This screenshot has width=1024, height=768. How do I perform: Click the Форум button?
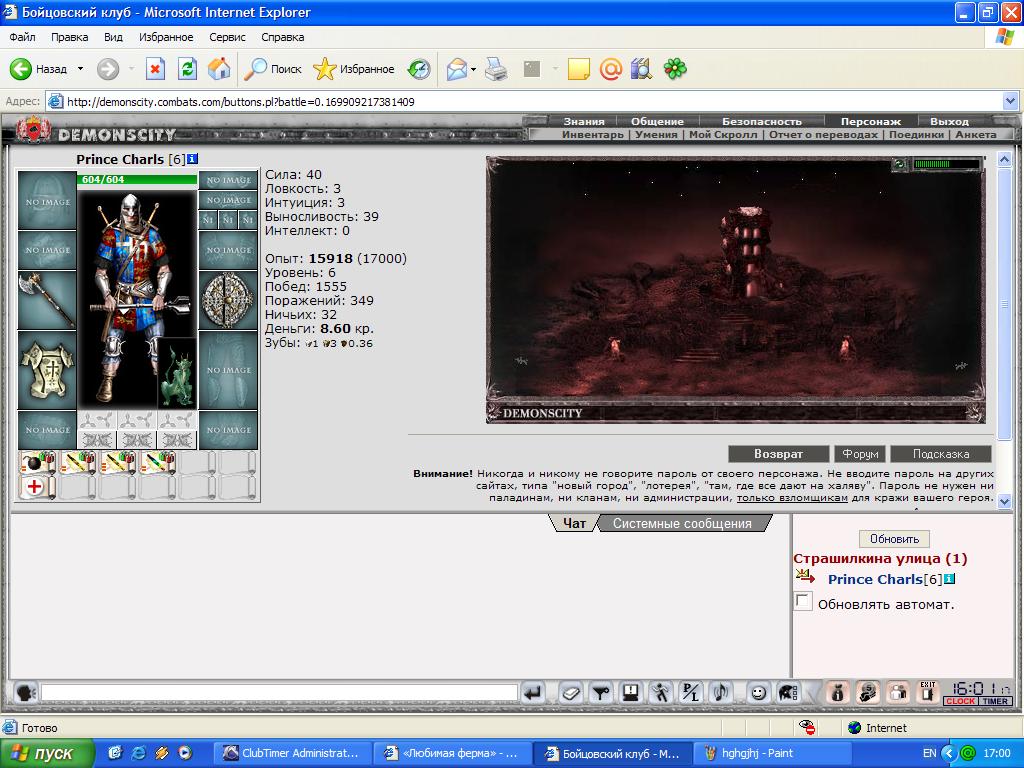(x=859, y=454)
